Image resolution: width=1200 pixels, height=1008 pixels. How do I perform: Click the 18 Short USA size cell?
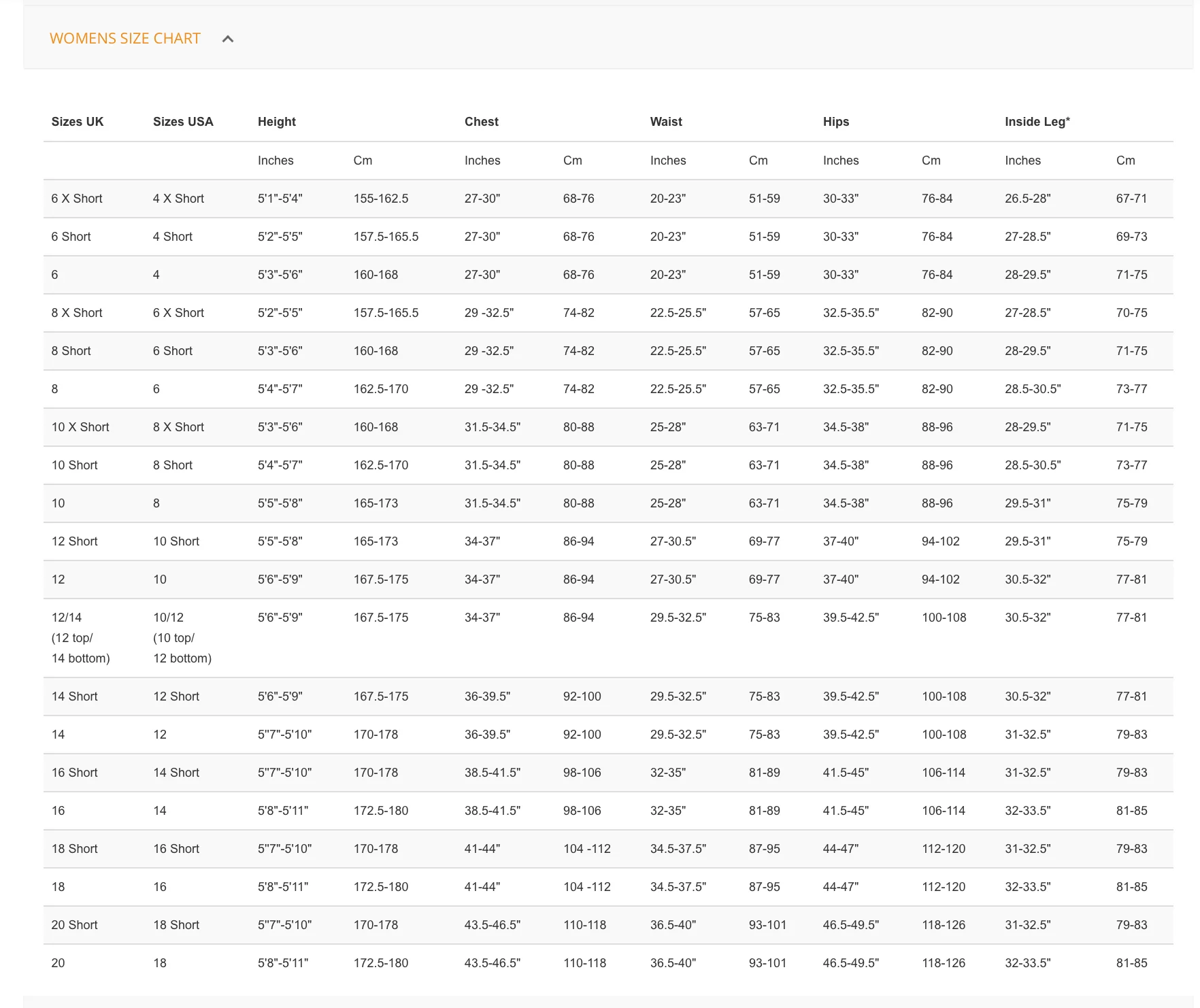click(176, 925)
